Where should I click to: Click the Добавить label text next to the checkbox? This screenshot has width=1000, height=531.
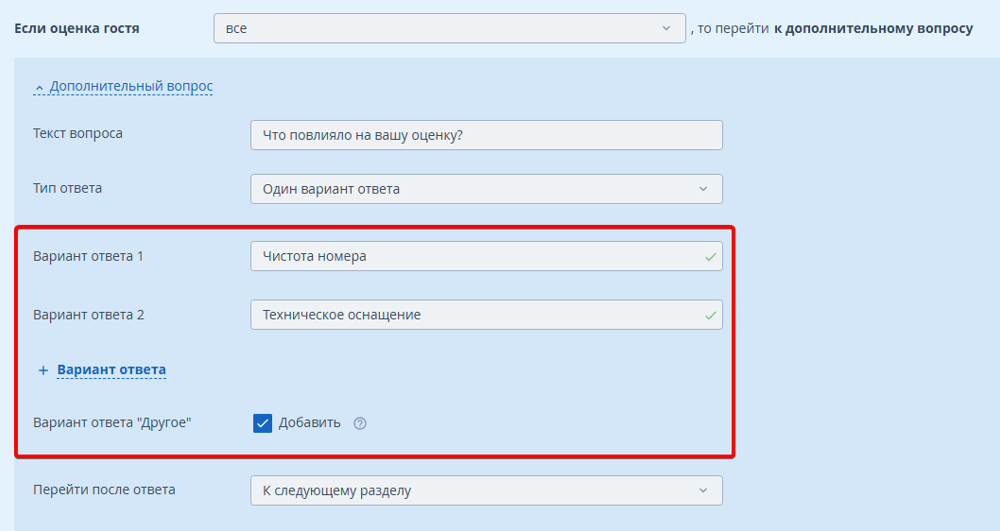(x=309, y=423)
